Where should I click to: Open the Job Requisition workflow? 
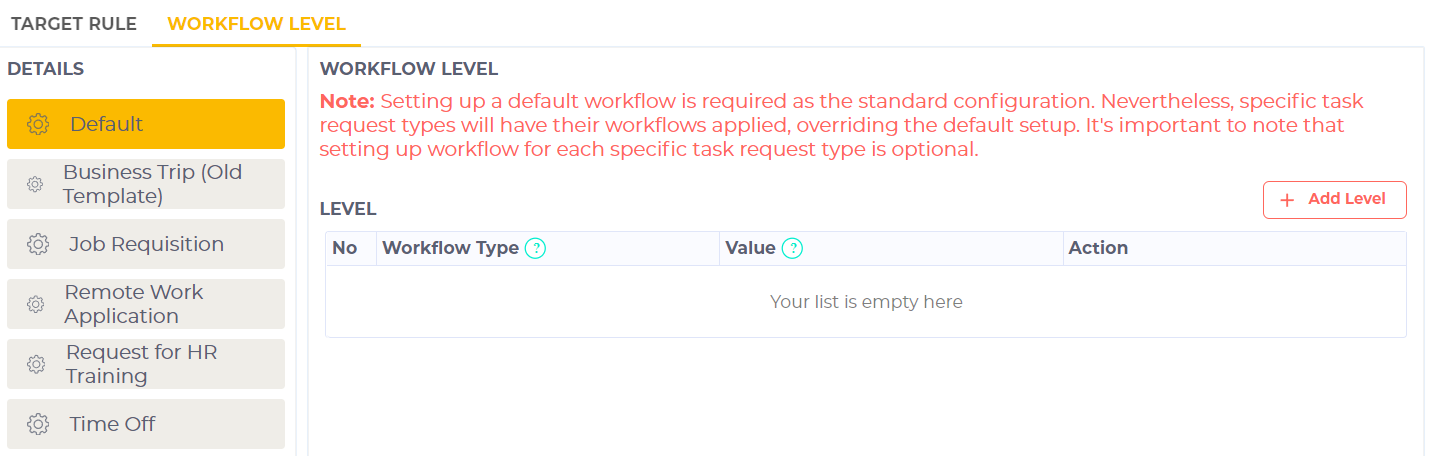point(146,244)
